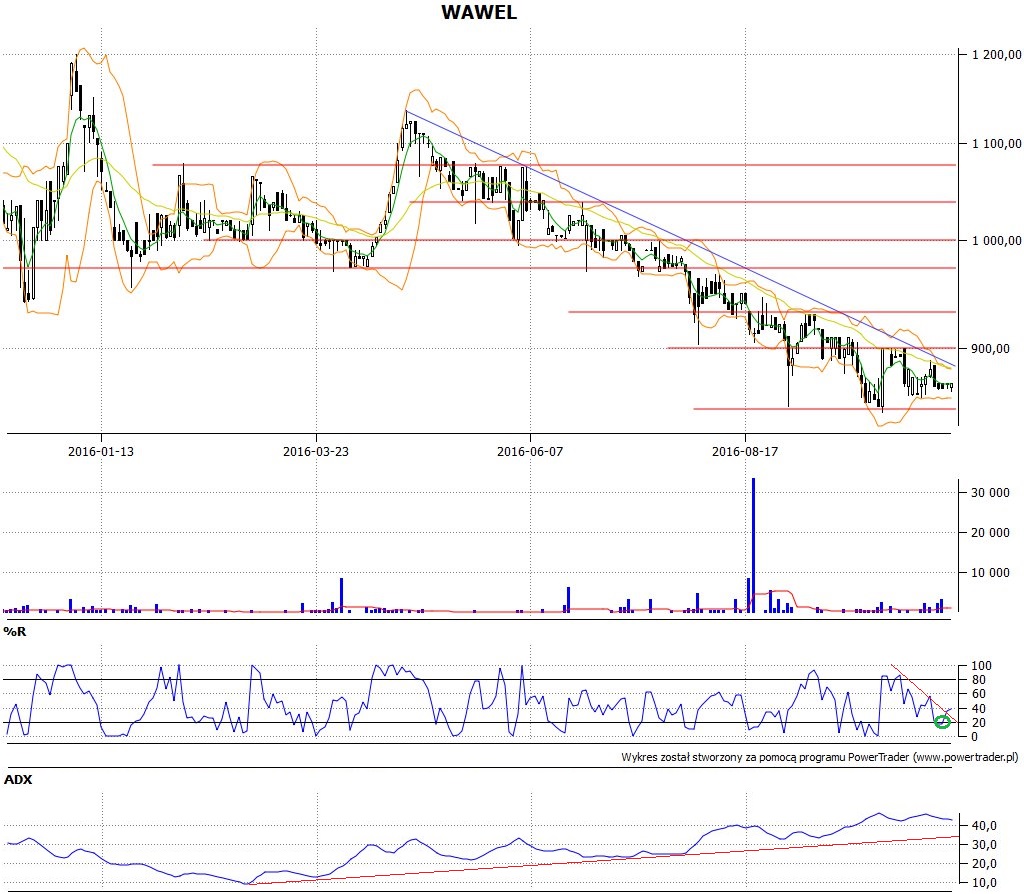This screenshot has height=894, width=1024.
Task: Select the 2016-01-13 date label
Action: pyautogui.click(x=101, y=451)
